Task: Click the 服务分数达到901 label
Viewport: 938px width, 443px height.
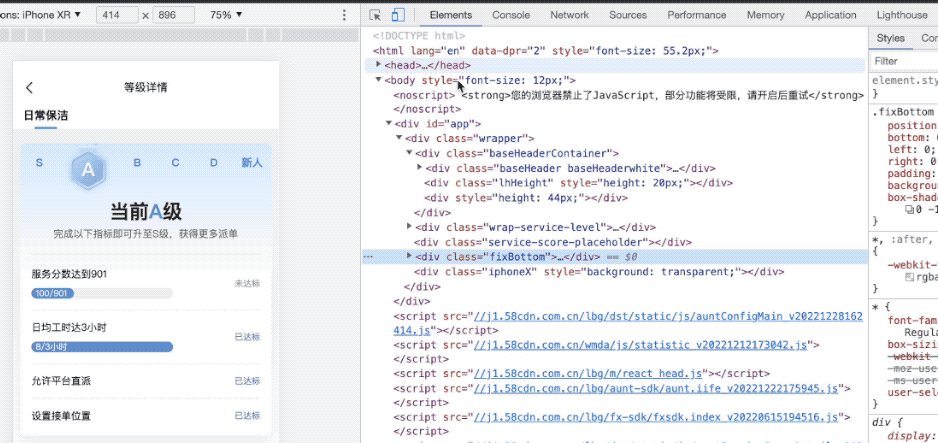Action: click(x=69, y=274)
